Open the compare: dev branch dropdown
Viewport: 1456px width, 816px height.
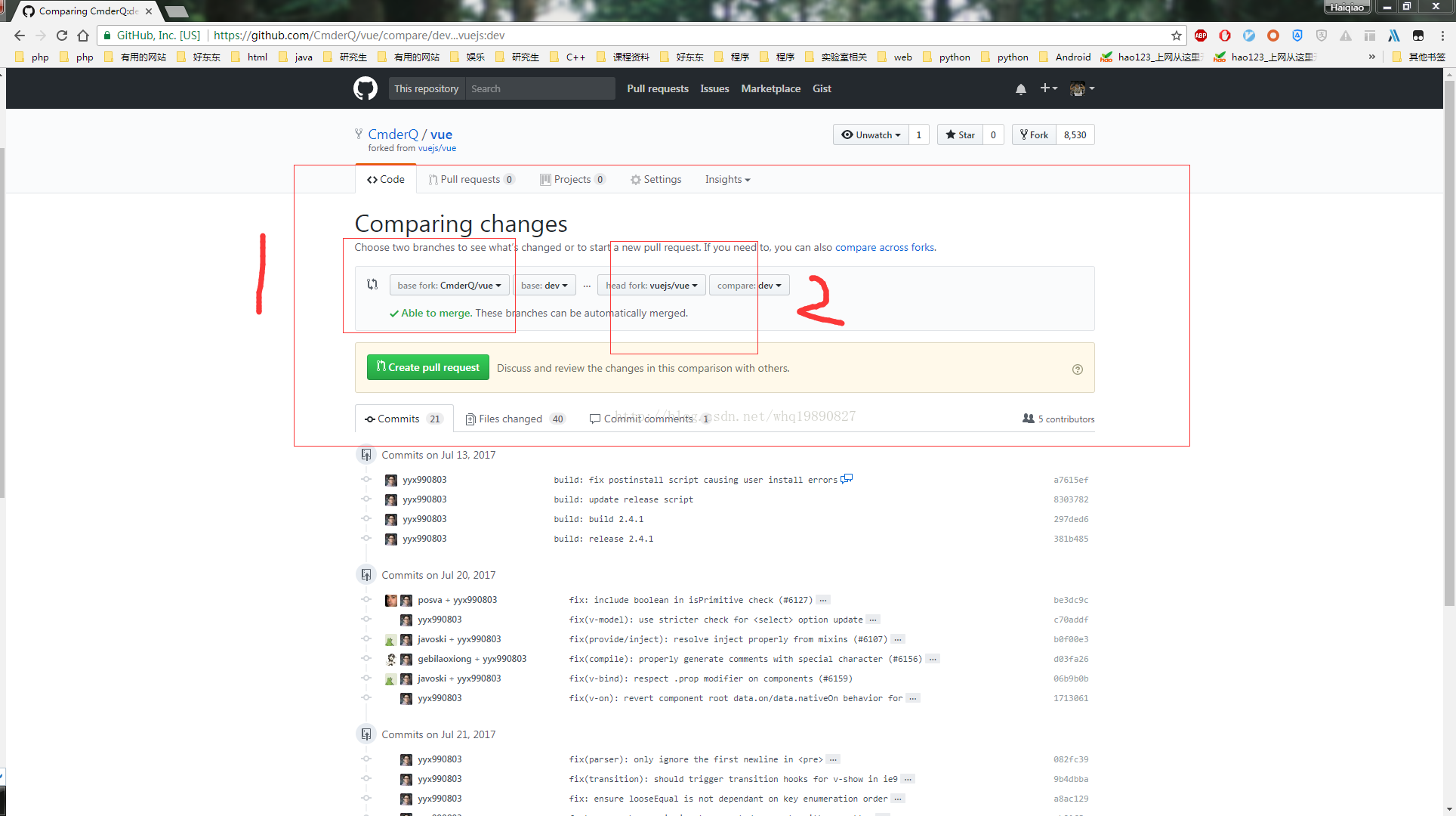coord(749,285)
